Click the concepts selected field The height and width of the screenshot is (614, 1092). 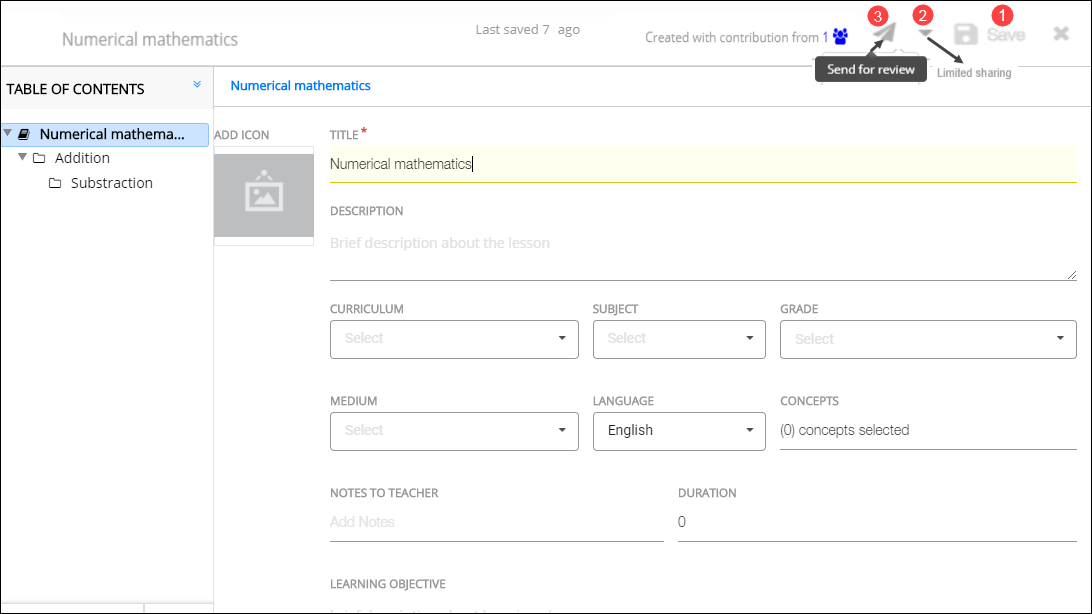coord(927,431)
